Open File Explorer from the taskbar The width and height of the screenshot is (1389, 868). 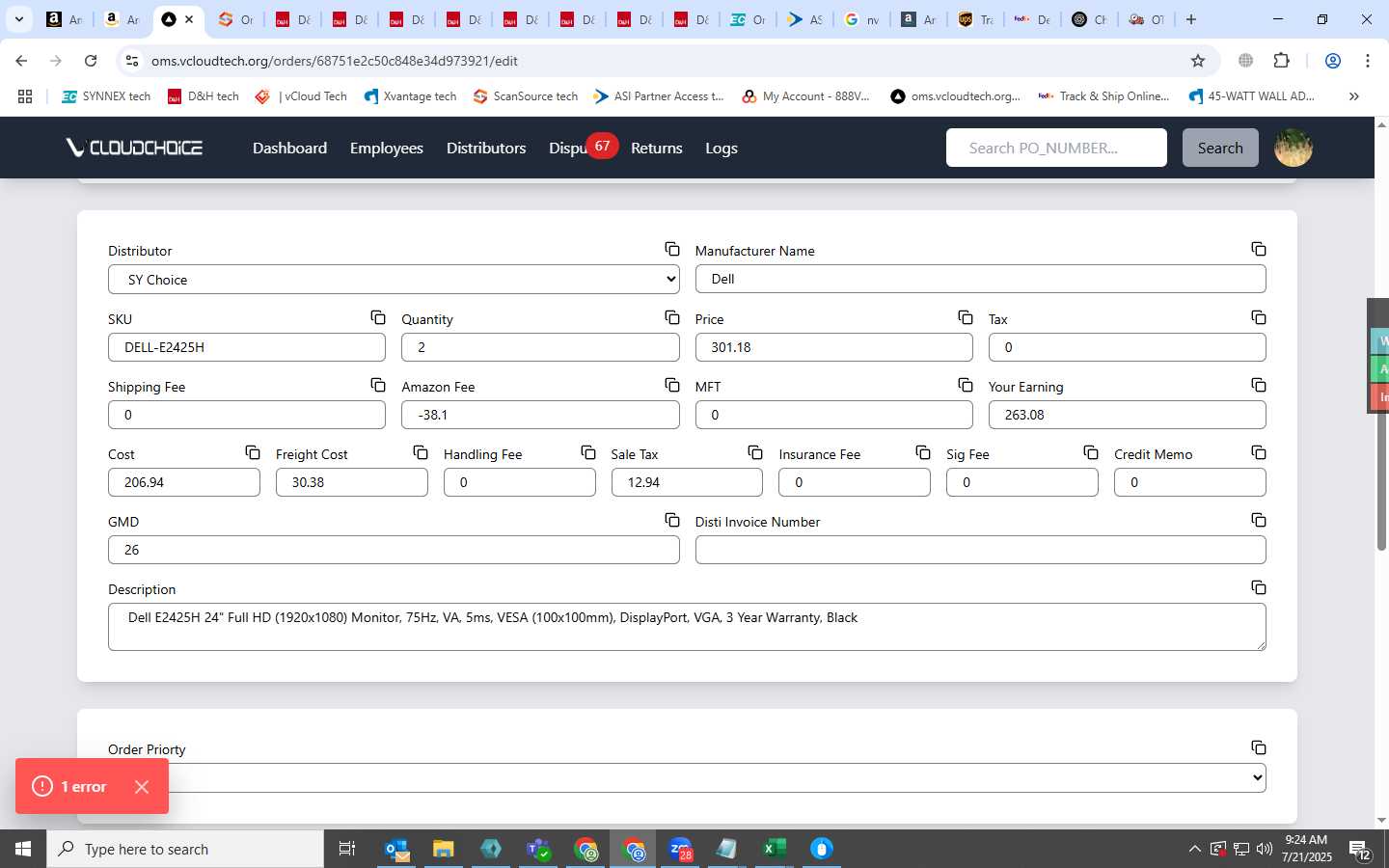443,849
